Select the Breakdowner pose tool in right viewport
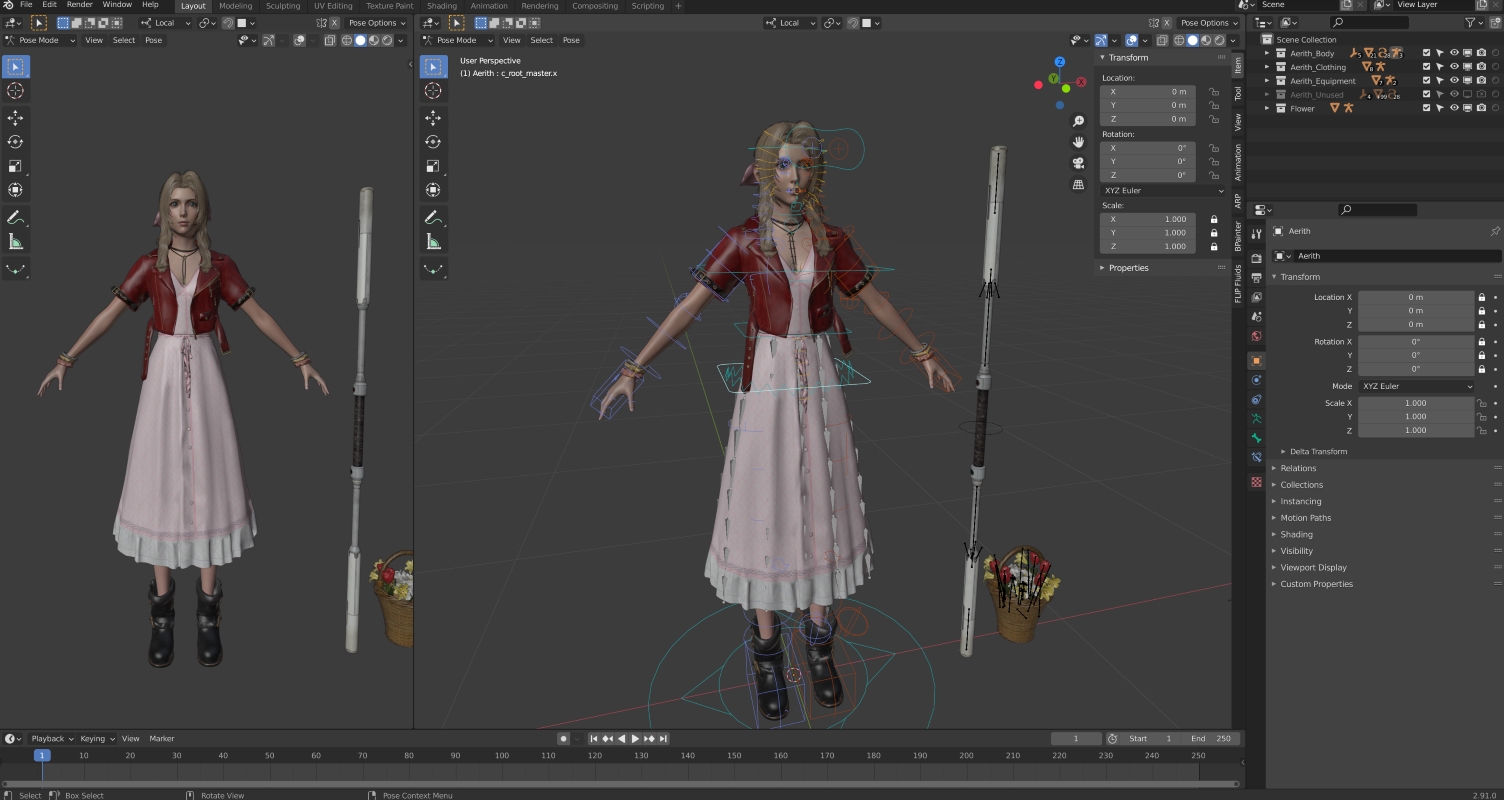The width and height of the screenshot is (1504, 800). (433, 268)
